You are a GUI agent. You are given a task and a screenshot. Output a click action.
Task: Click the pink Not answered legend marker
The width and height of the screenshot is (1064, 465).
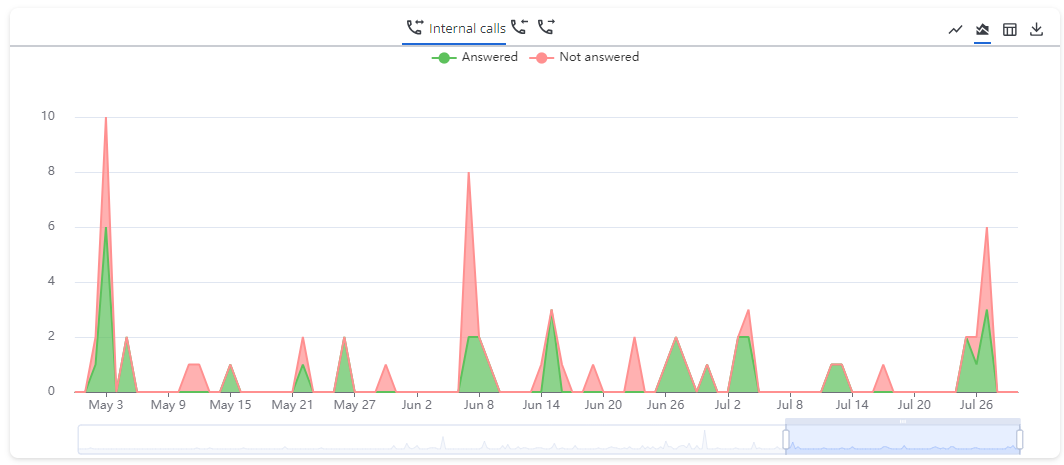(x=542, y=58)
